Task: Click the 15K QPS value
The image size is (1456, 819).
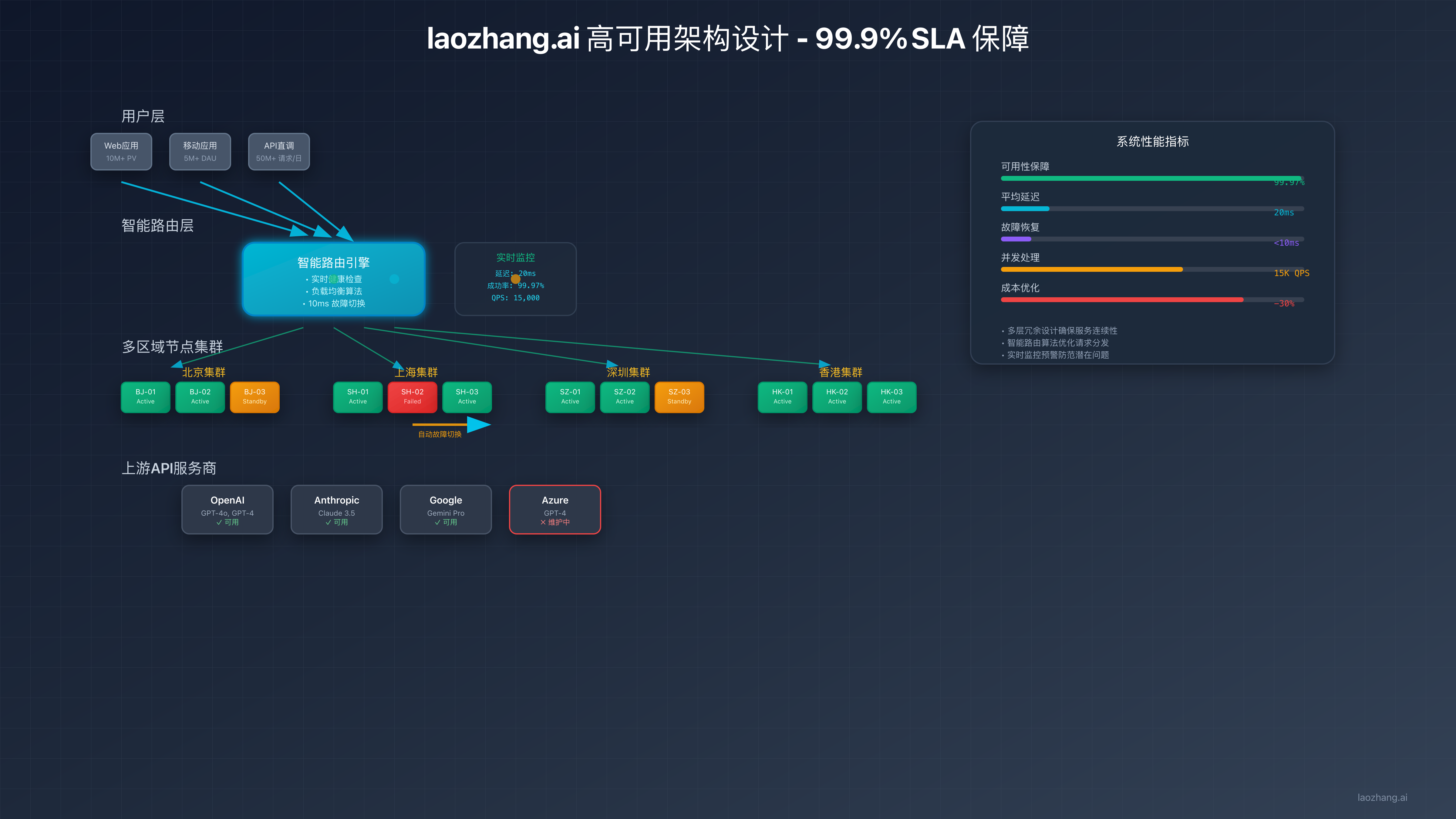Action: coord(1292,273)
